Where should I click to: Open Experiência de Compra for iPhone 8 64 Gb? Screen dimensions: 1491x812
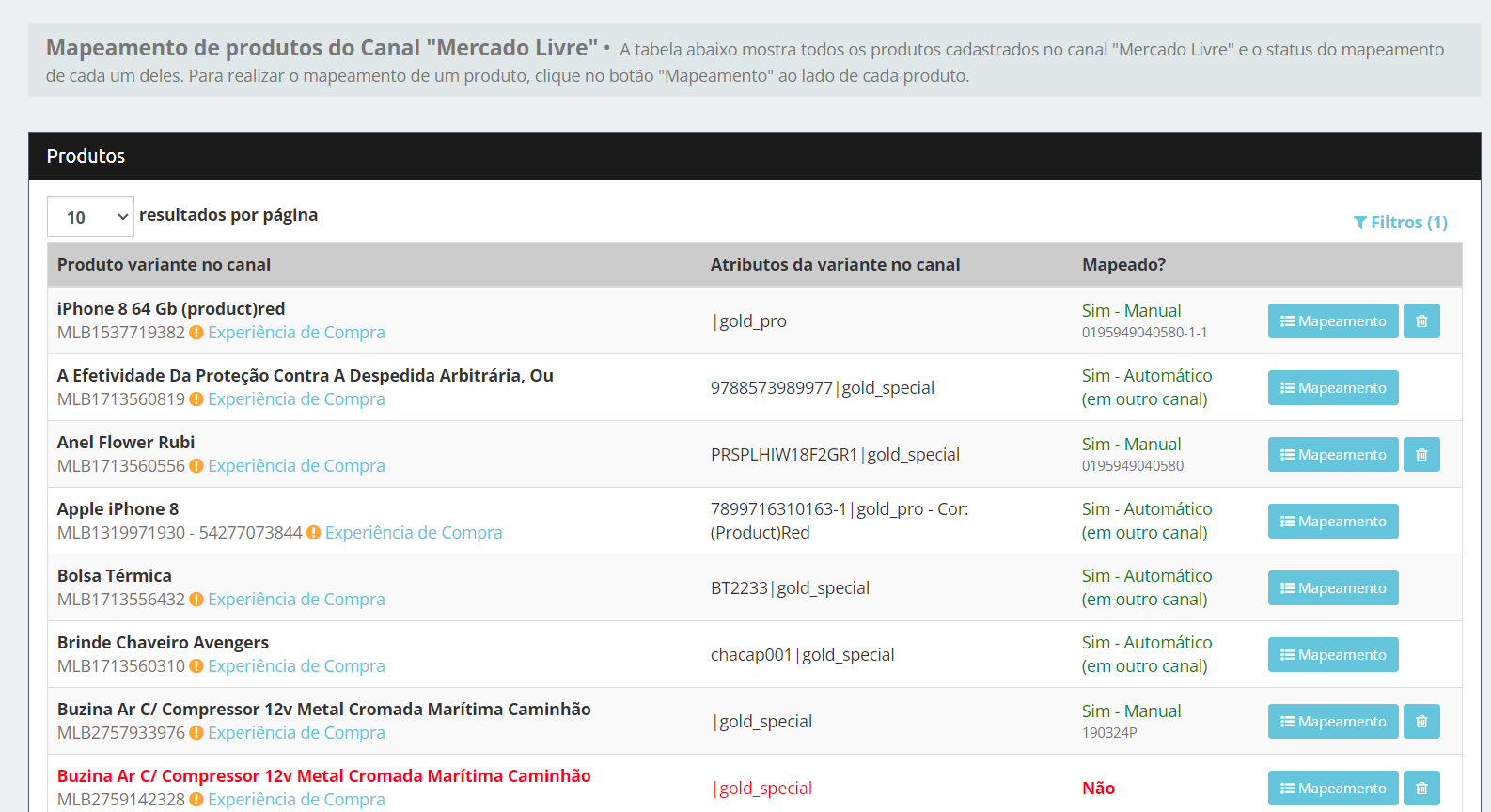tap(296, 333)
